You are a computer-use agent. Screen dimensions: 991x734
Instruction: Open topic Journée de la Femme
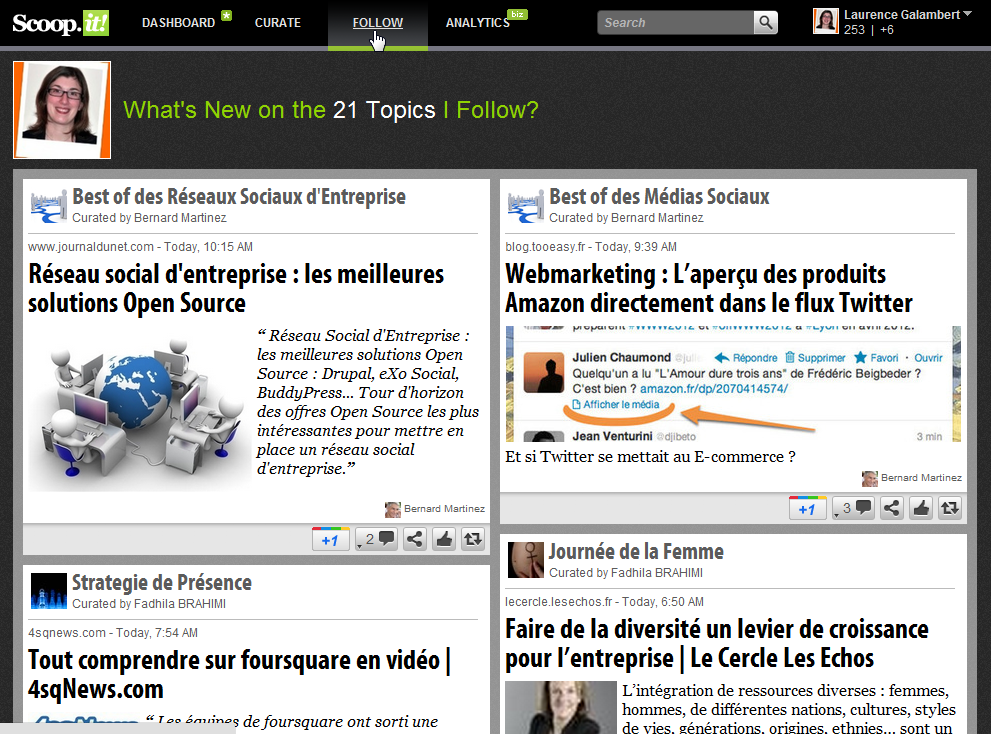point(636,551)
